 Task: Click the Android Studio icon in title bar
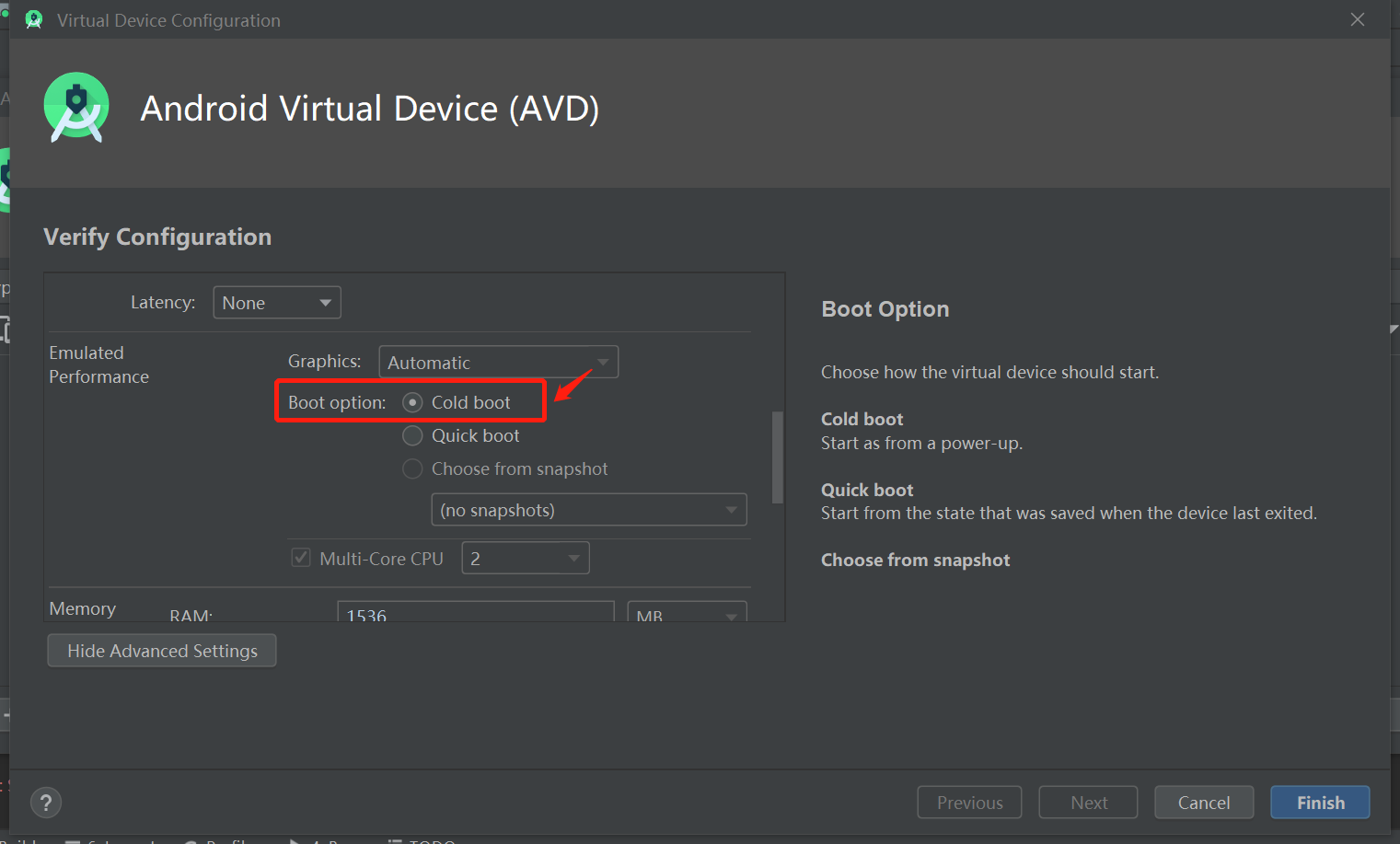coord(34,20)
